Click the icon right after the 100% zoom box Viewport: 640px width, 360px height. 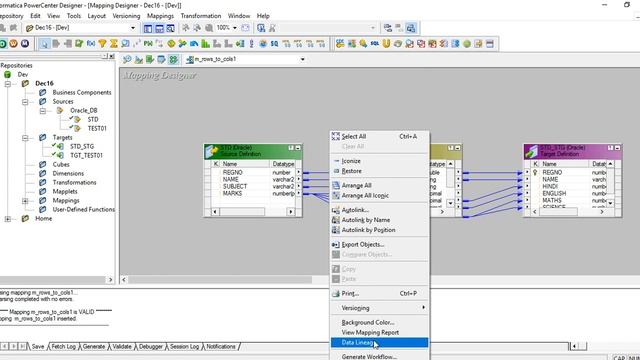(245, 28)
